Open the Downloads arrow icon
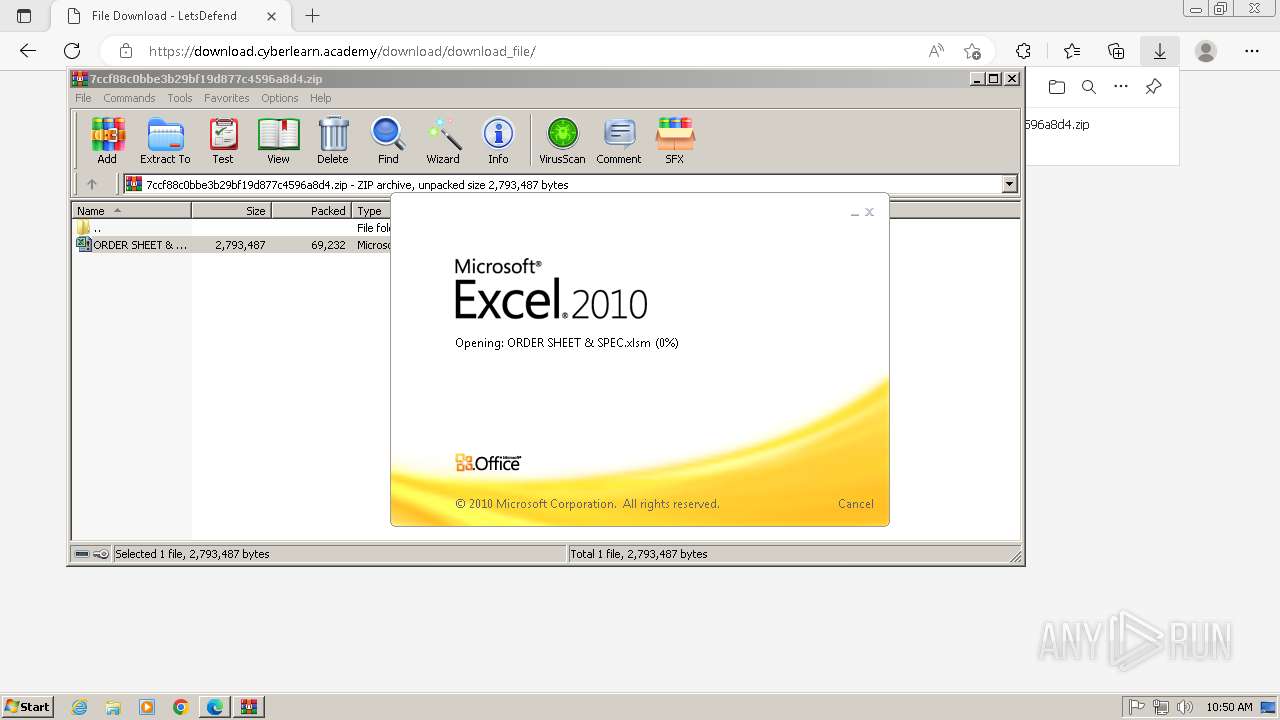The width and height of the screenshot is (1280, 720). click(x=1160, y=51)
